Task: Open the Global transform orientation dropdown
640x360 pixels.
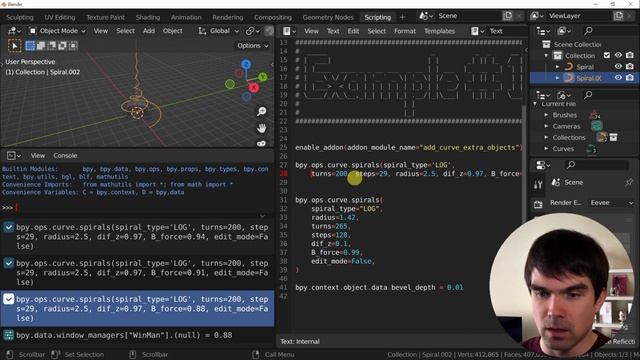Action: 219,31
